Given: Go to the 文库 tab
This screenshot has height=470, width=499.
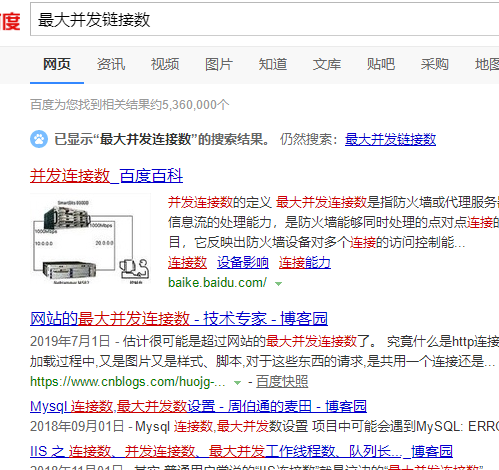Looking at the screenshot, I should point(327,64).
